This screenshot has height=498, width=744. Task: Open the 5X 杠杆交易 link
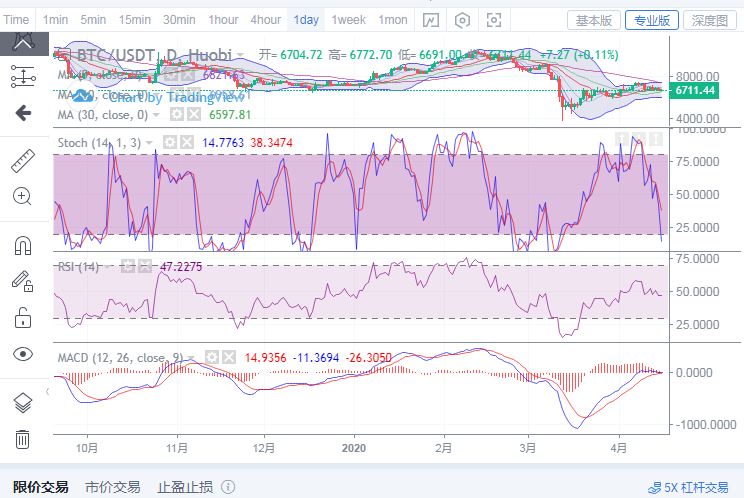pos(688,488)
